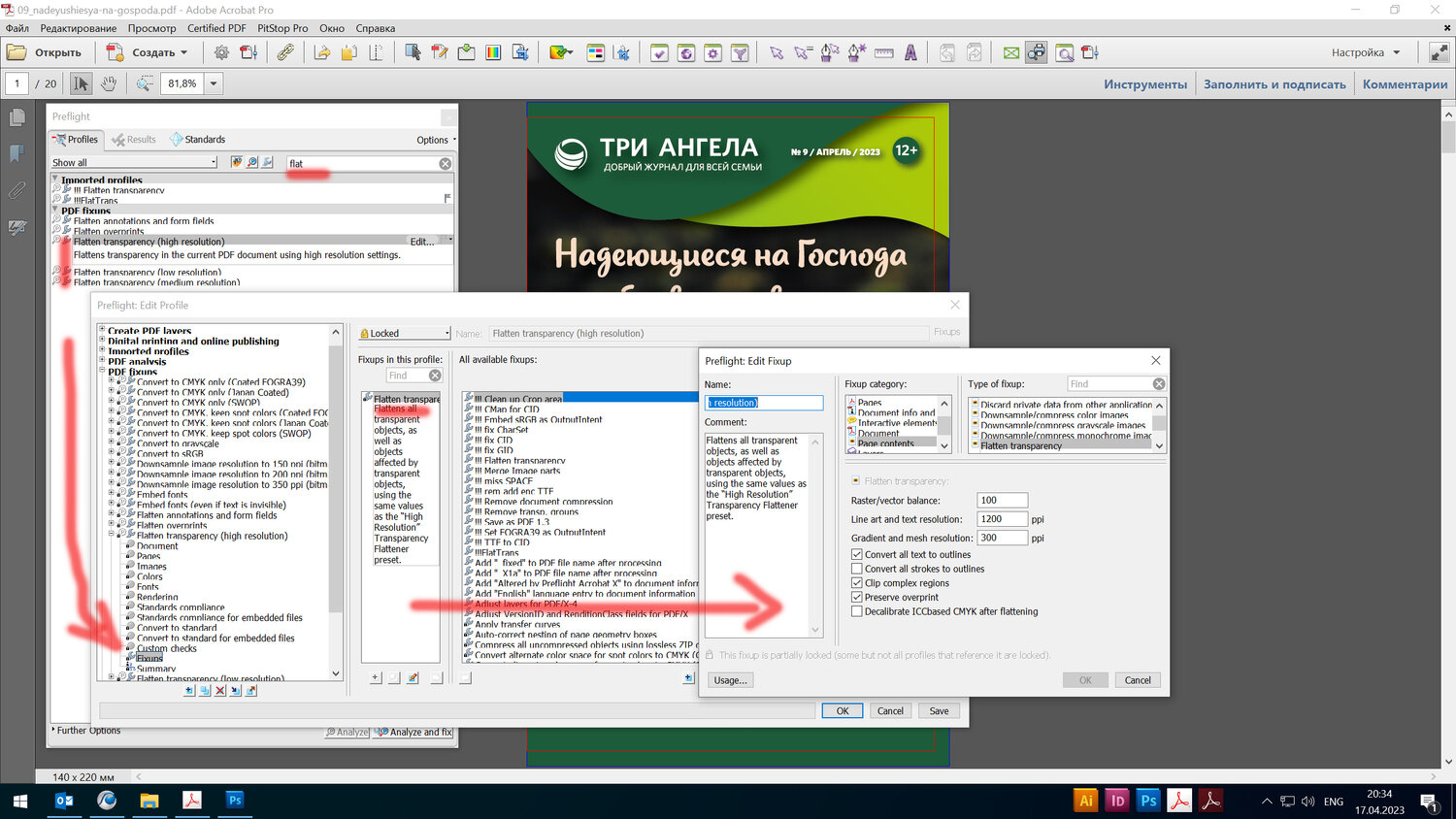The width and height of the screenshot is (1456, 819).
Task: Enable Convert all strokes to outlines
Action: (x=857, y=570)
